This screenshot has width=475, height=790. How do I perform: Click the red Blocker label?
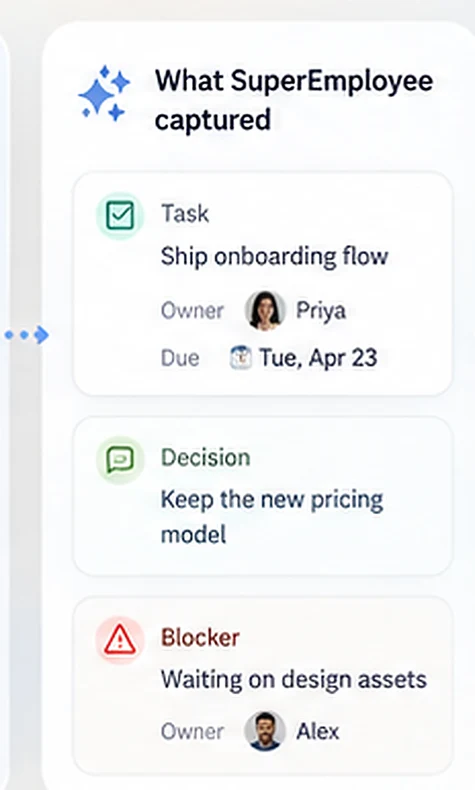[x=200, y=637]
